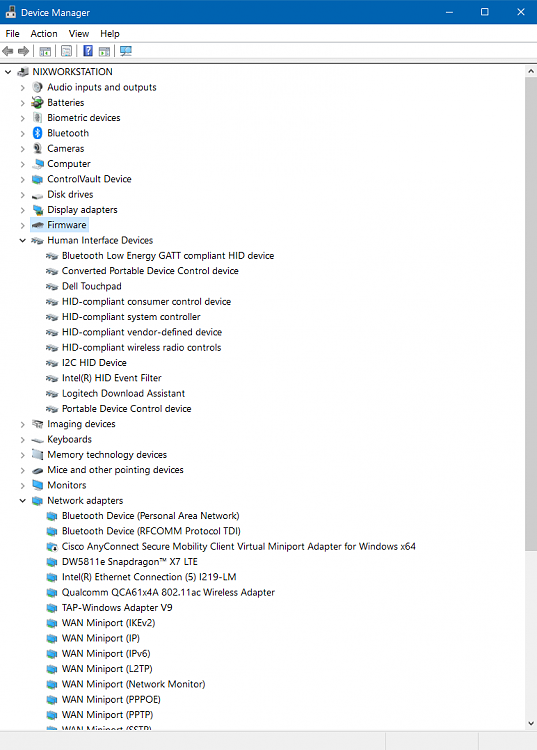
Task: Collapse the Network adapters node
Action: (x=22, y=500)
